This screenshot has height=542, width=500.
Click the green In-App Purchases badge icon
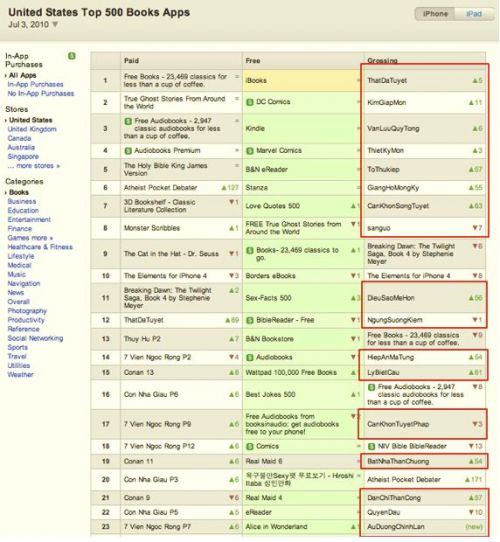pos(72,56)
